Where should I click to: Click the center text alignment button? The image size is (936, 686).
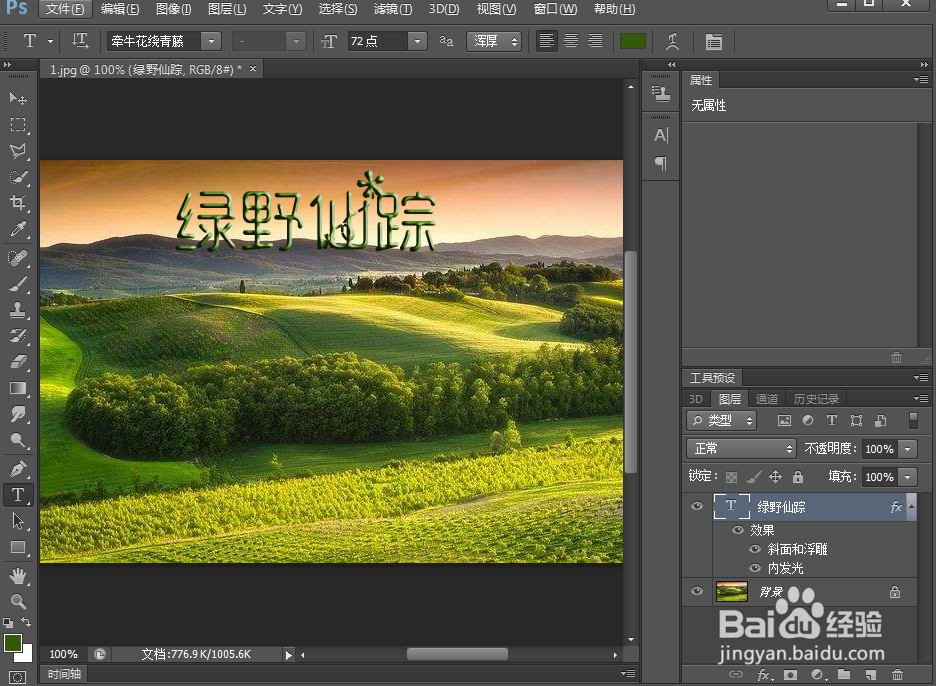(570, 41)
